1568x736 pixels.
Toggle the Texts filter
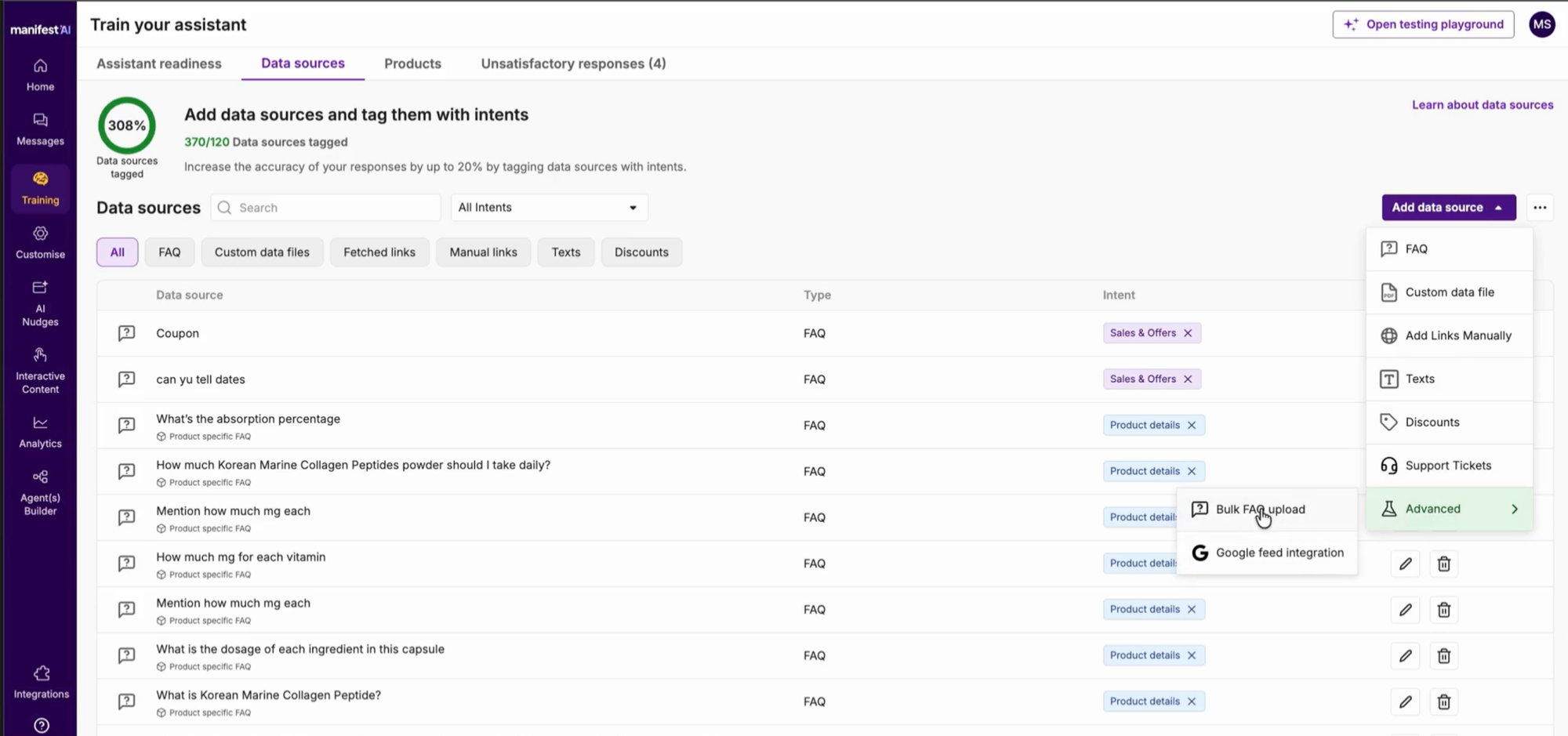coord(565,252)
